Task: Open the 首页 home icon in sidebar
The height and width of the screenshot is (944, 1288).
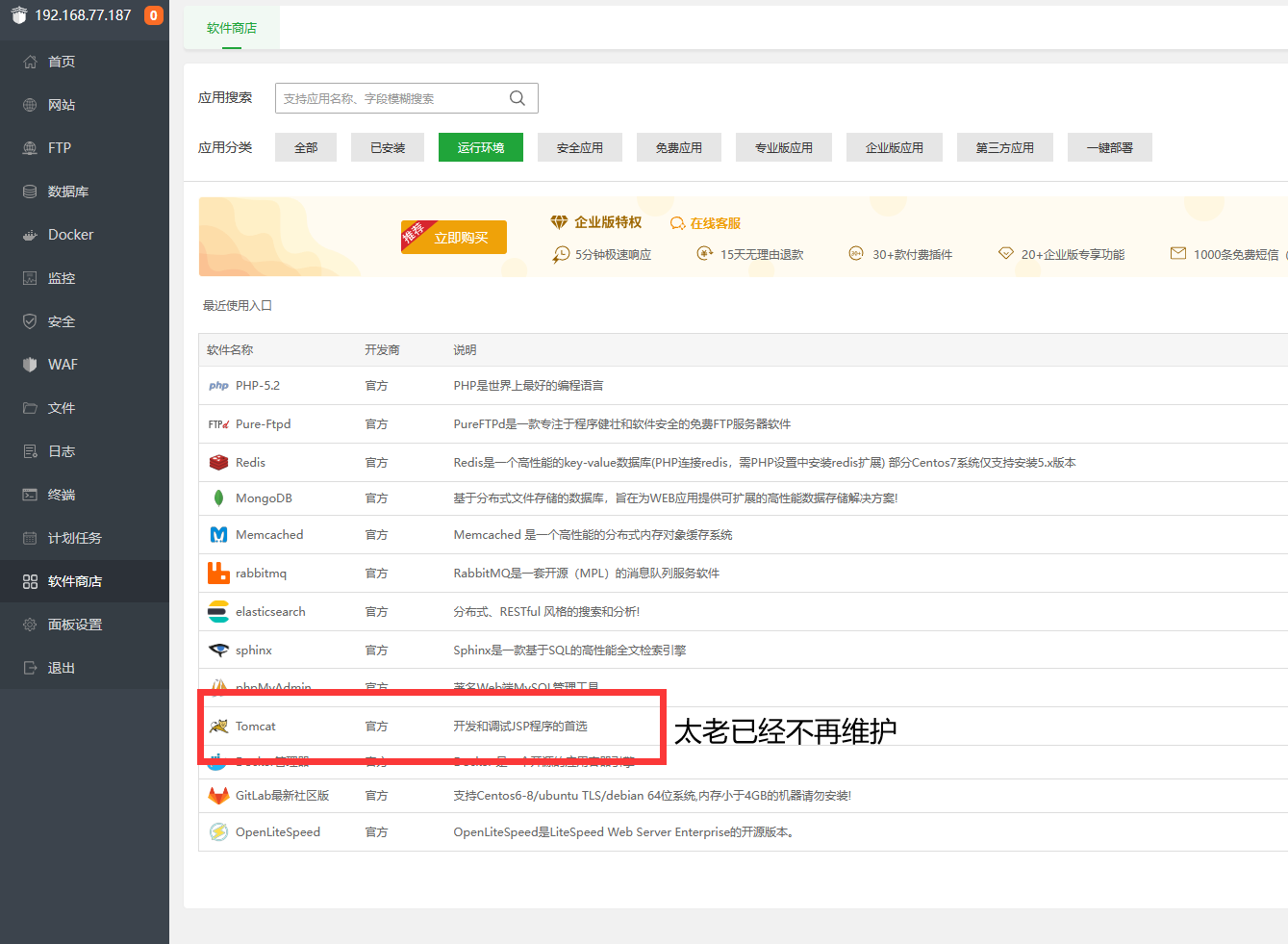Action: (30, 62)
